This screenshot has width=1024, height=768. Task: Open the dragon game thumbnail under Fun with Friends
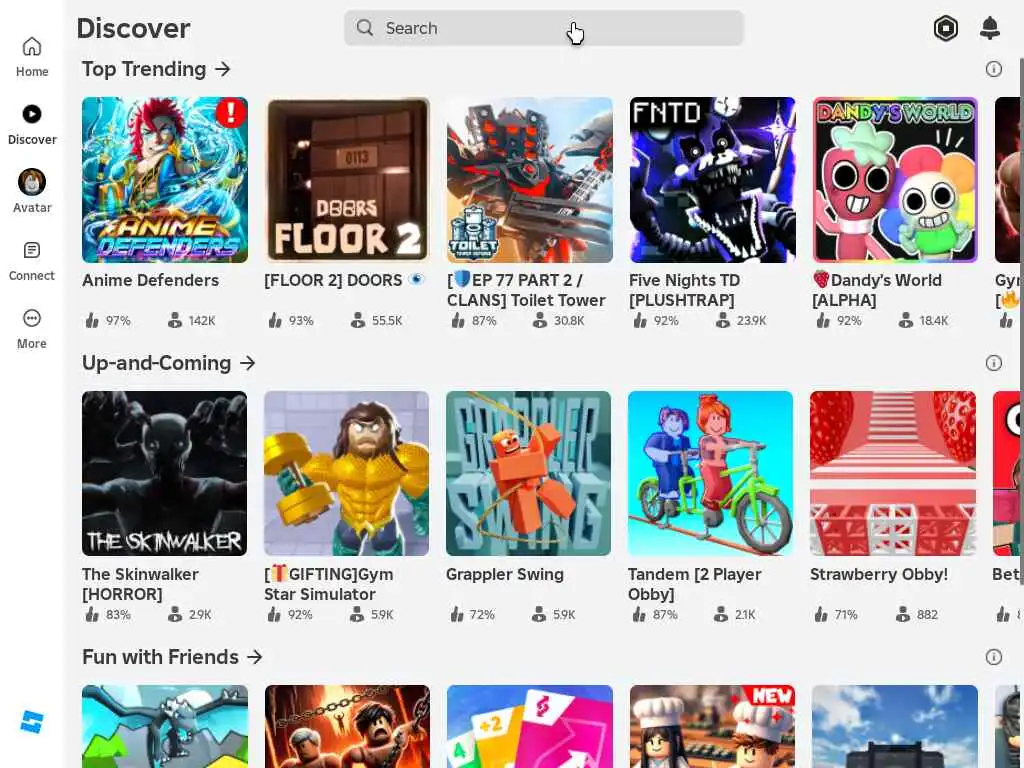[165, 726]
